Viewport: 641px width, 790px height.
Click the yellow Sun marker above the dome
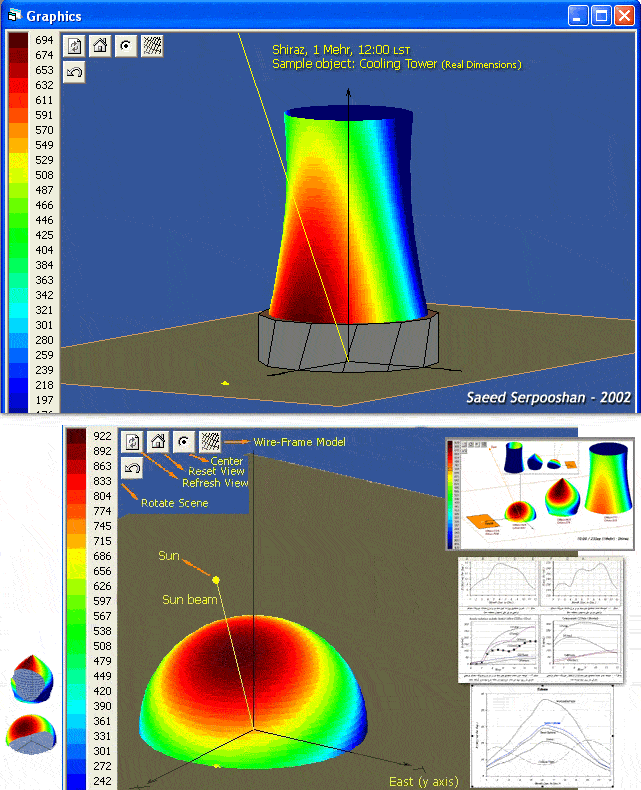coord(216,580)
